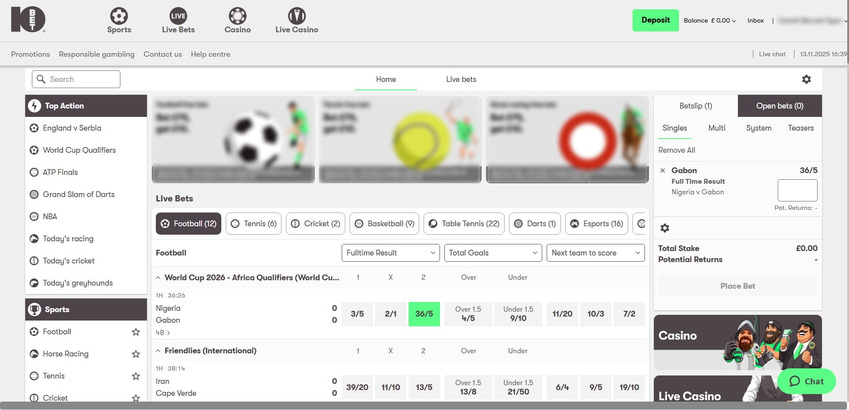Click the search magnifier icon

[x=41, y=79]
